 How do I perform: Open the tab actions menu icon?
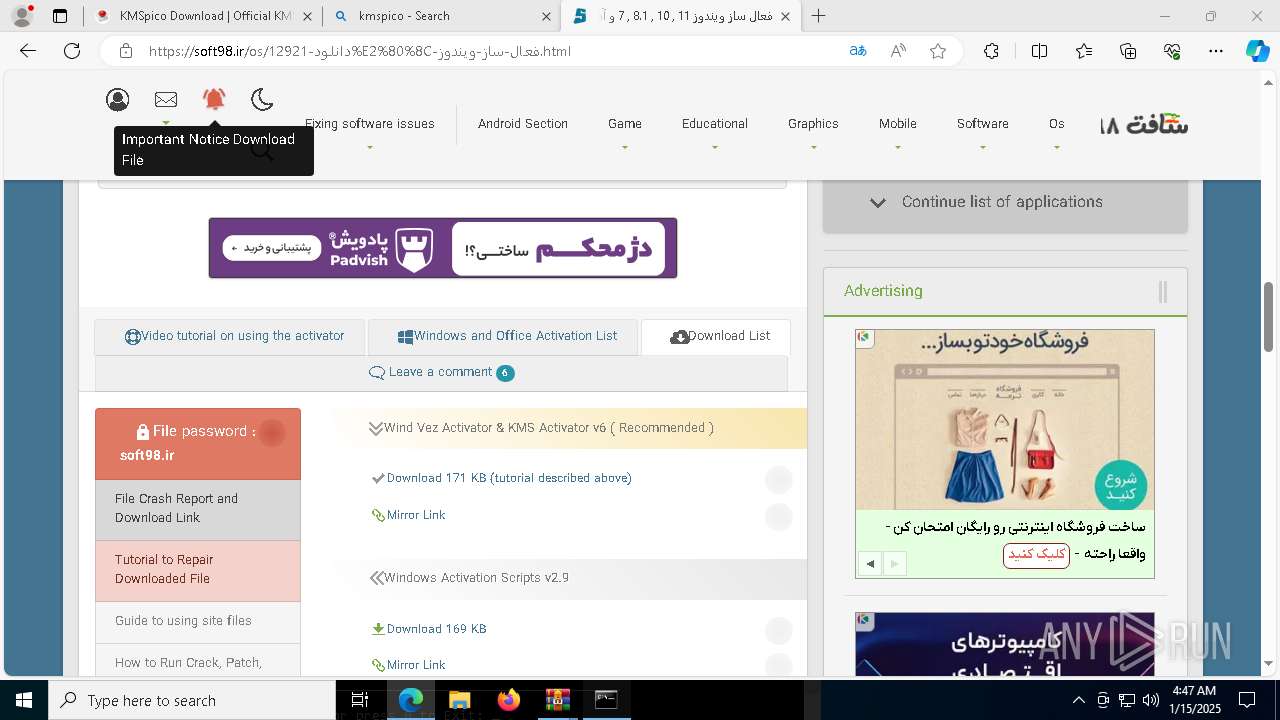[x=60, y=16]
